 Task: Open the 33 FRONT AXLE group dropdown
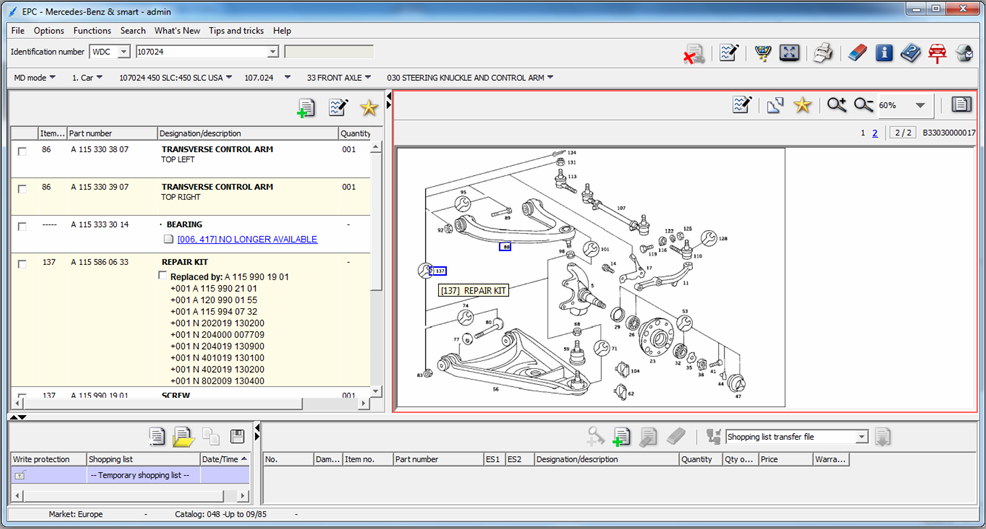pos(339,77)
